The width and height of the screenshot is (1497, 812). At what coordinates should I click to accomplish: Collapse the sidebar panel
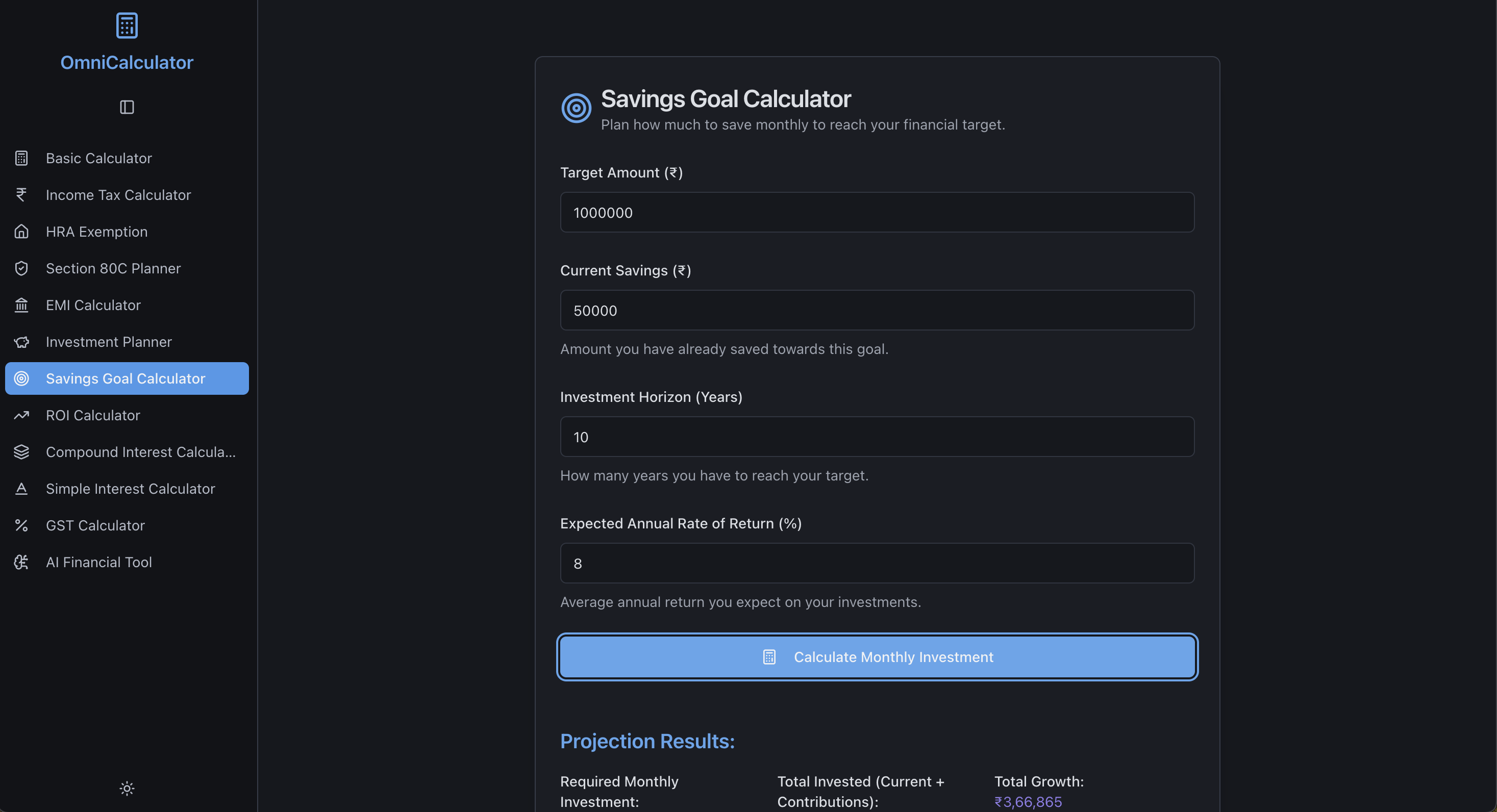coord(127,107)
